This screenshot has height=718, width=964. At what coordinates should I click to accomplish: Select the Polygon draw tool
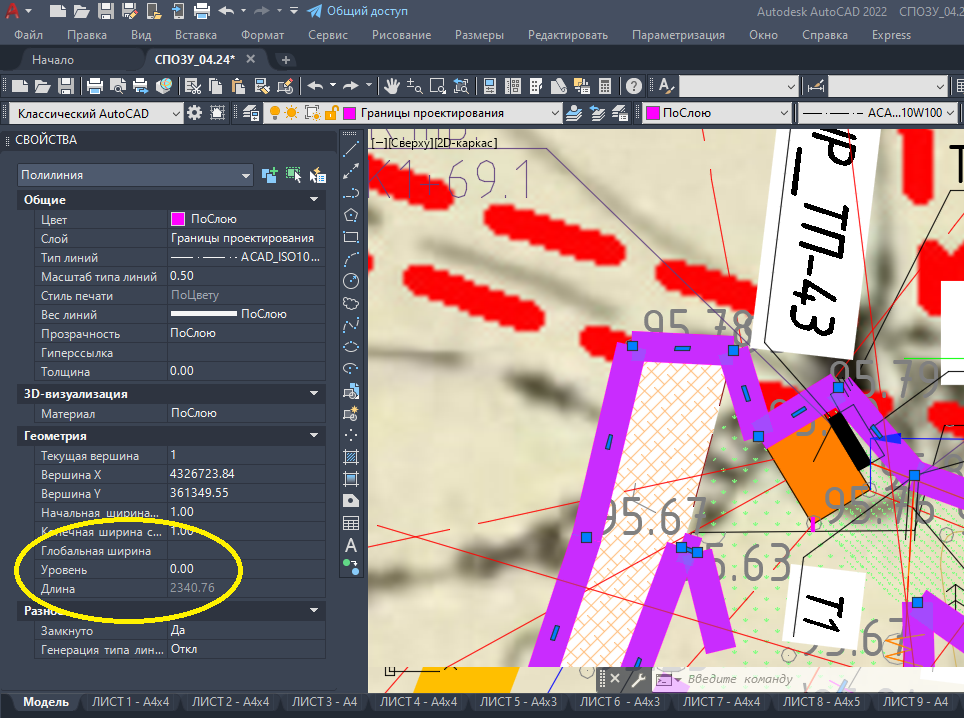(x=350, y=215)
